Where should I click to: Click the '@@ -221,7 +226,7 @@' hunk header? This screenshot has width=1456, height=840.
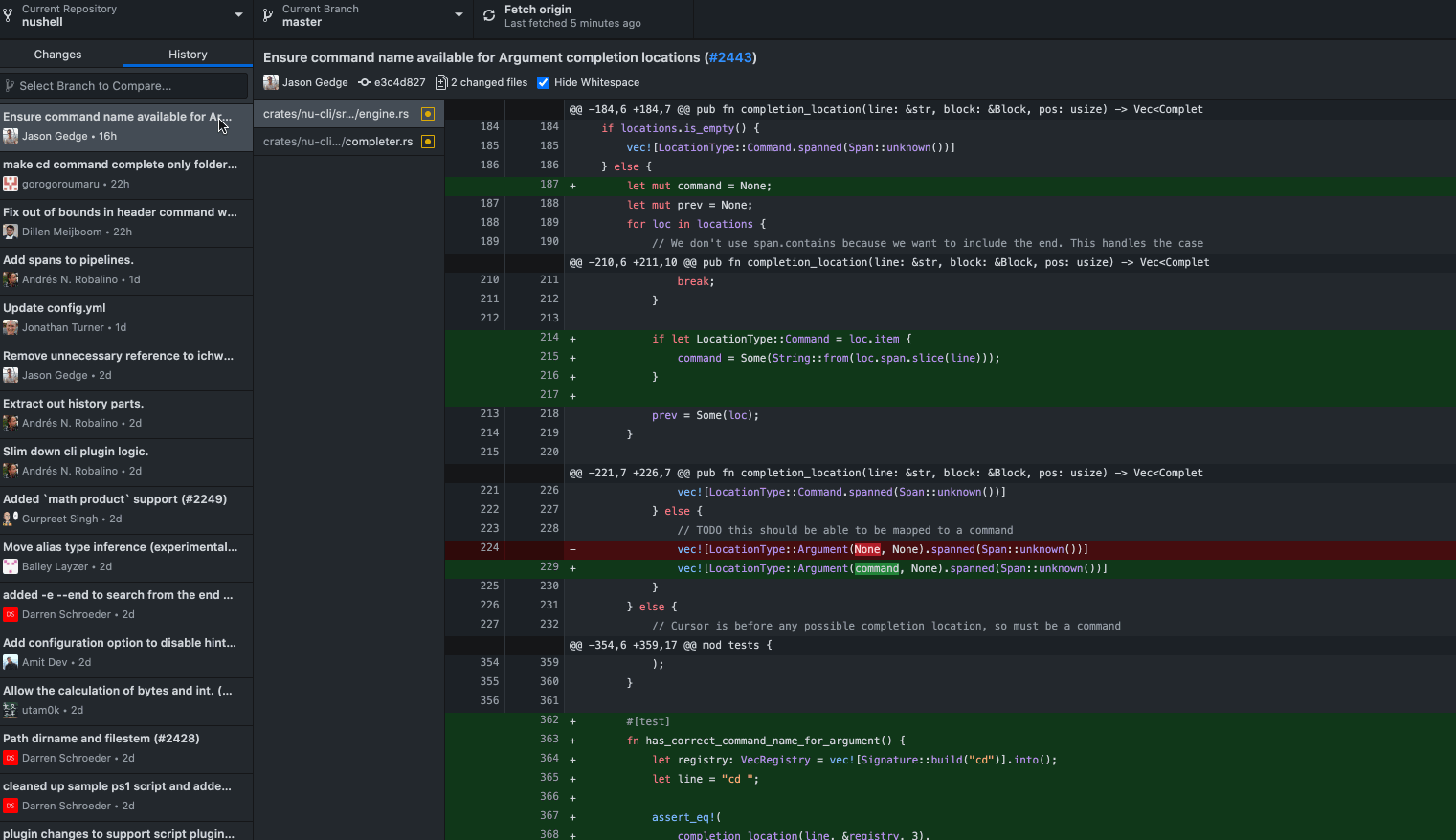pyautogui.click(x=951, y=473)
